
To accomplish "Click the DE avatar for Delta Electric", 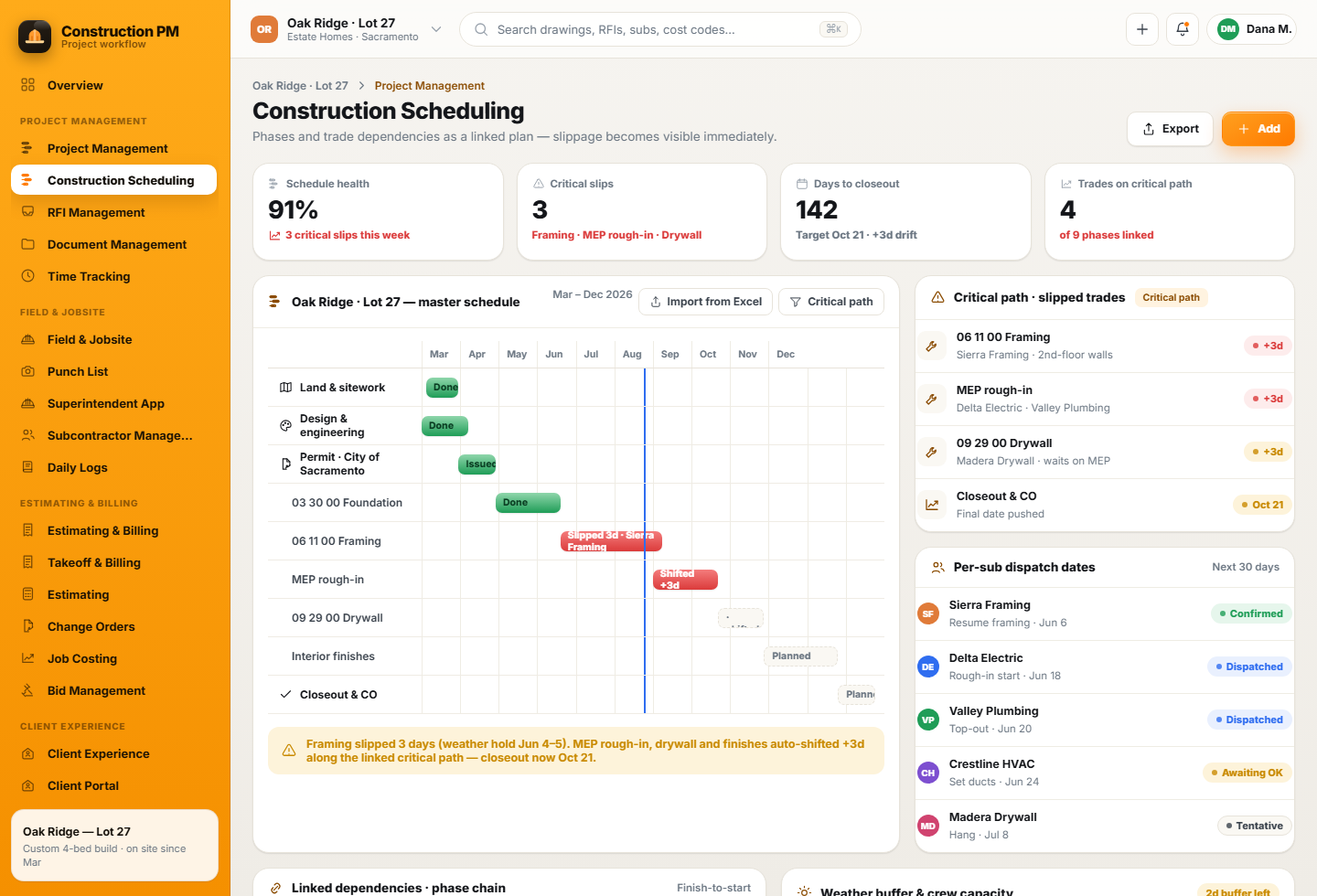I will (928, 667).
